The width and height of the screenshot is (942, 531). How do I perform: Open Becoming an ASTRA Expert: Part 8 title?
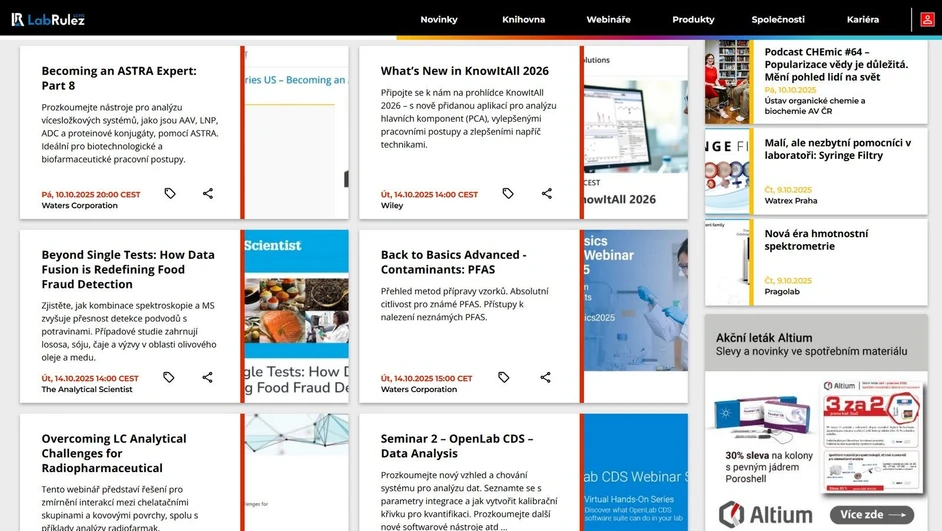[x=119, y=78]
